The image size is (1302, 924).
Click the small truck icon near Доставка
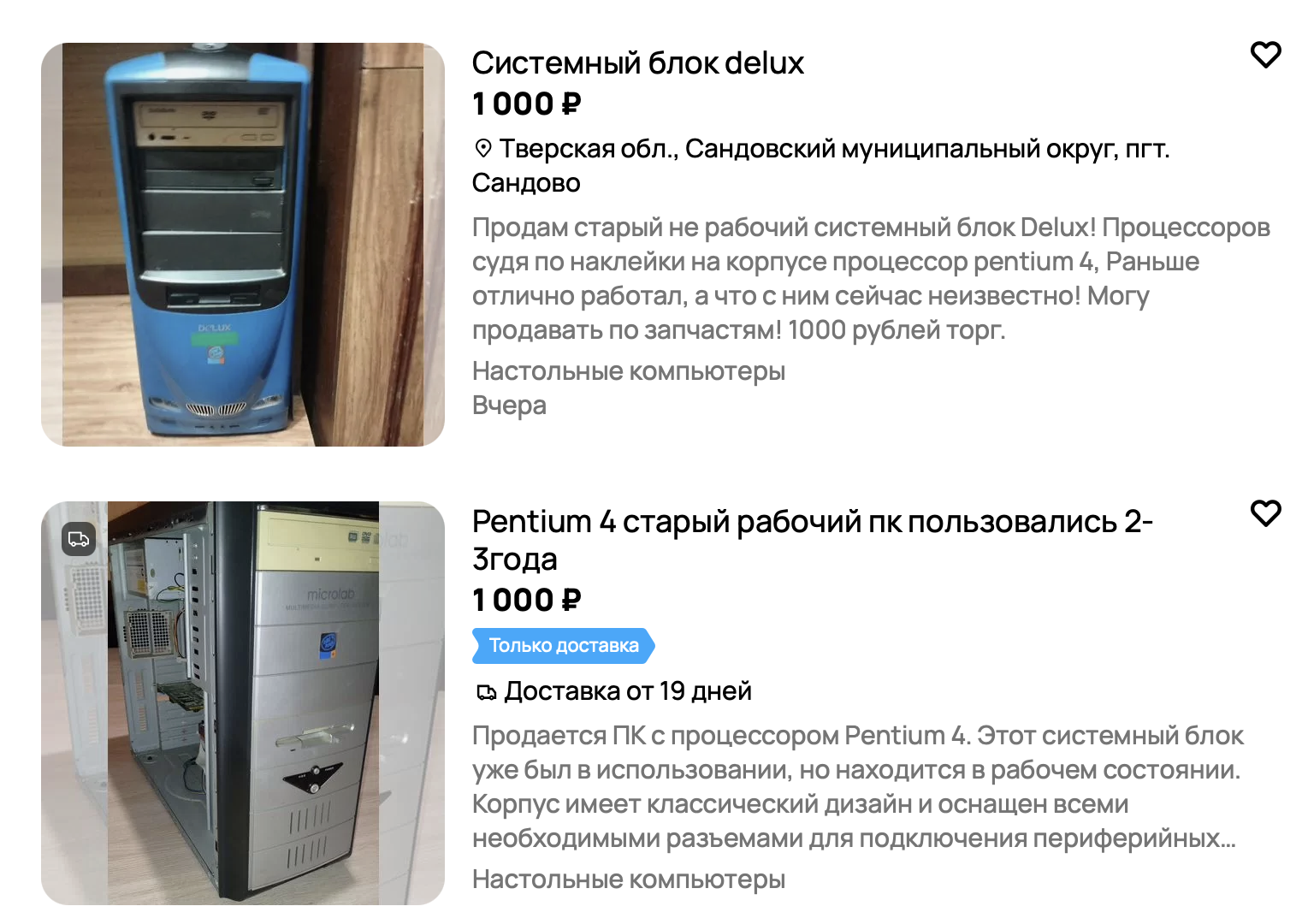coord(486,692)
